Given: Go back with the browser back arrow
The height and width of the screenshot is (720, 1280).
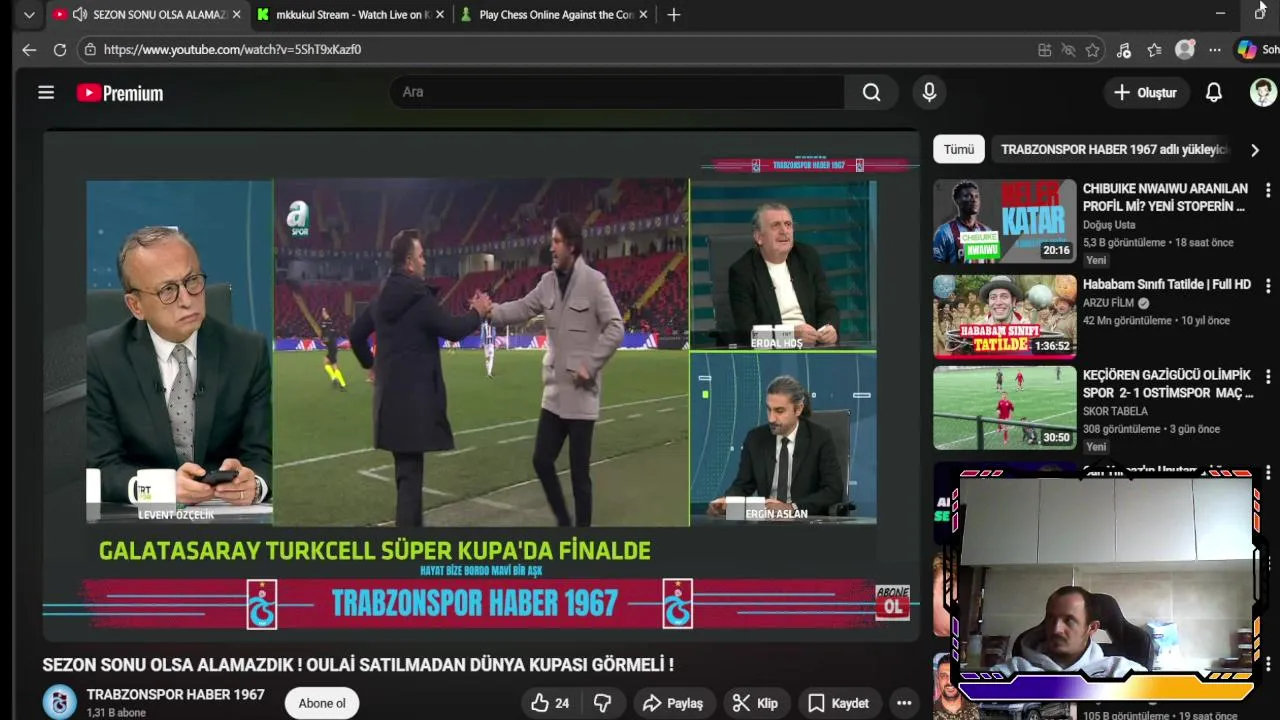Looking at the screenshot, I should tap(29, 49).
